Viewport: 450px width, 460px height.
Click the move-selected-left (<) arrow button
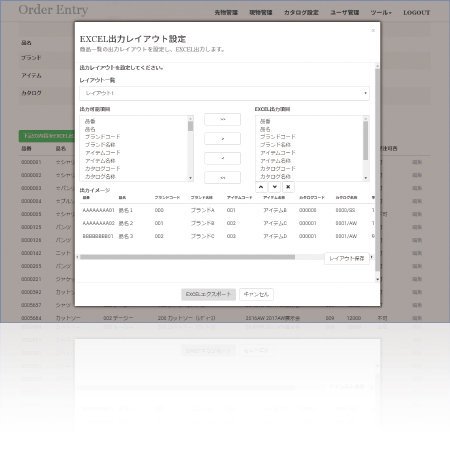click(222, 158)
